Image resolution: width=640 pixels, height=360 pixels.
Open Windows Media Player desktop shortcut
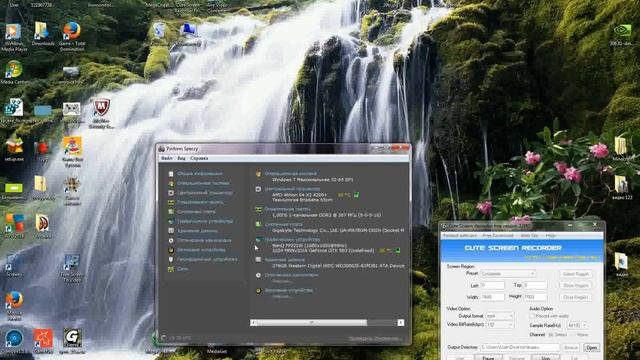click(x=14, y=37)
